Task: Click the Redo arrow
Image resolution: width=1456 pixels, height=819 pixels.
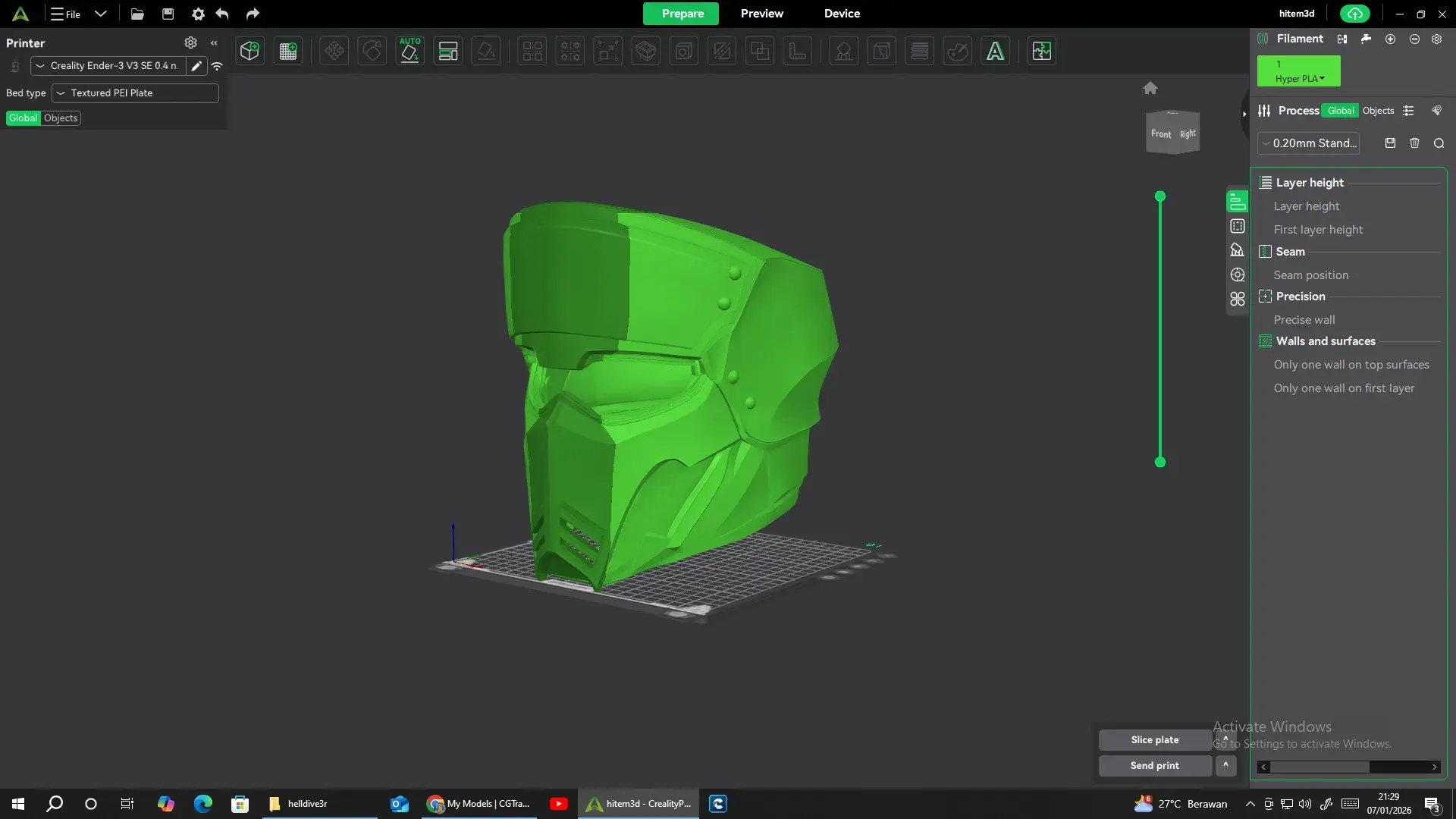Action: [253, 14]
